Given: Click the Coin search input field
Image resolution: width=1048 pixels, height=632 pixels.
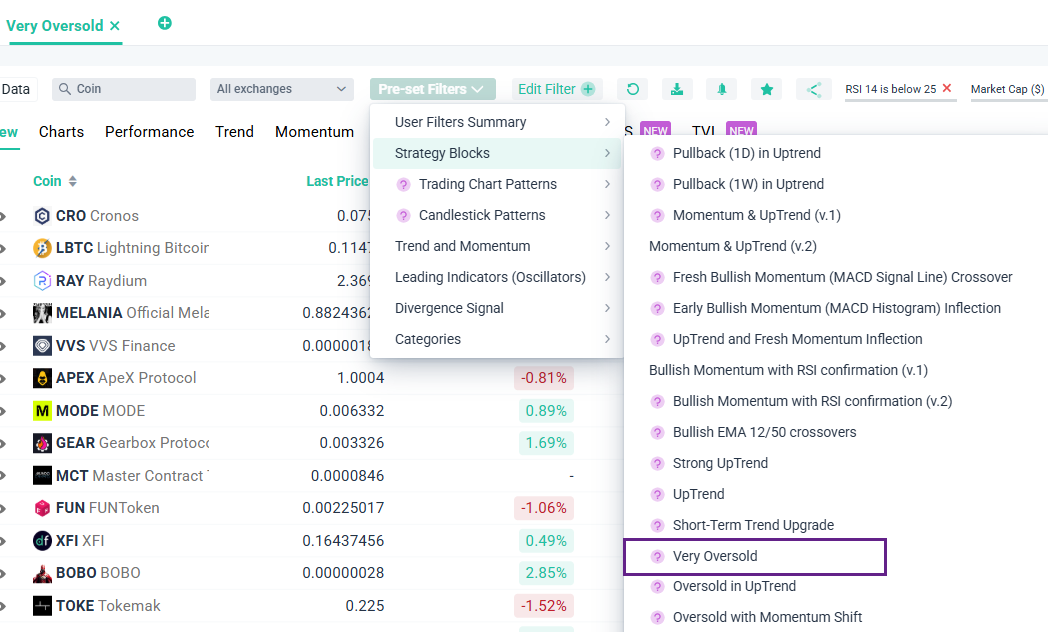Looking at the screenshot, I should (x=131, y=89).
